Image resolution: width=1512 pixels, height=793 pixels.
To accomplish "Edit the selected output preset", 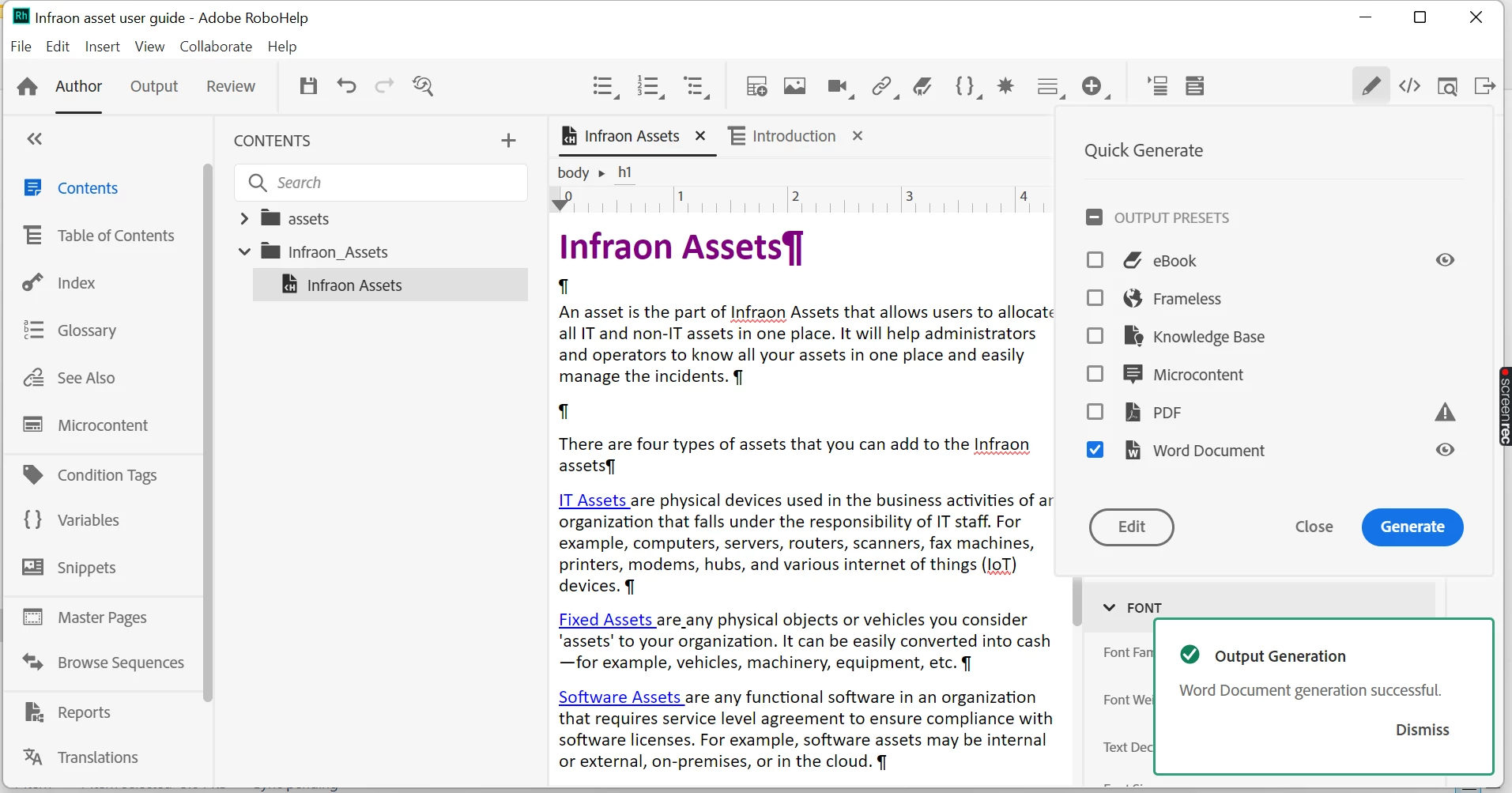I will point(1132,527).
